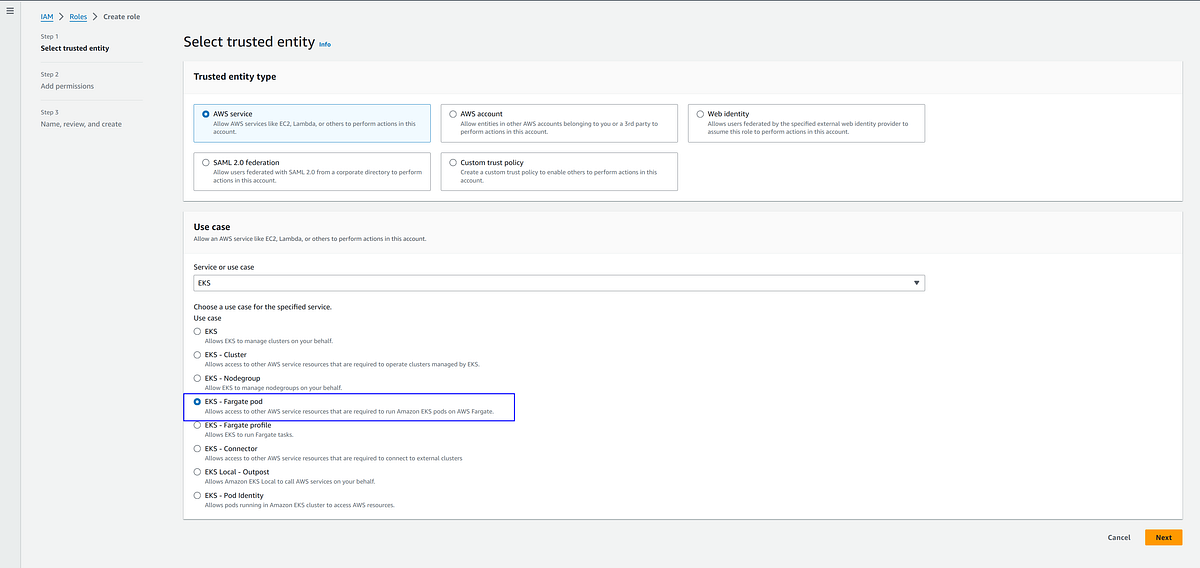Click the orange Next button
1200x568 pixels.
pos(1163,537)
